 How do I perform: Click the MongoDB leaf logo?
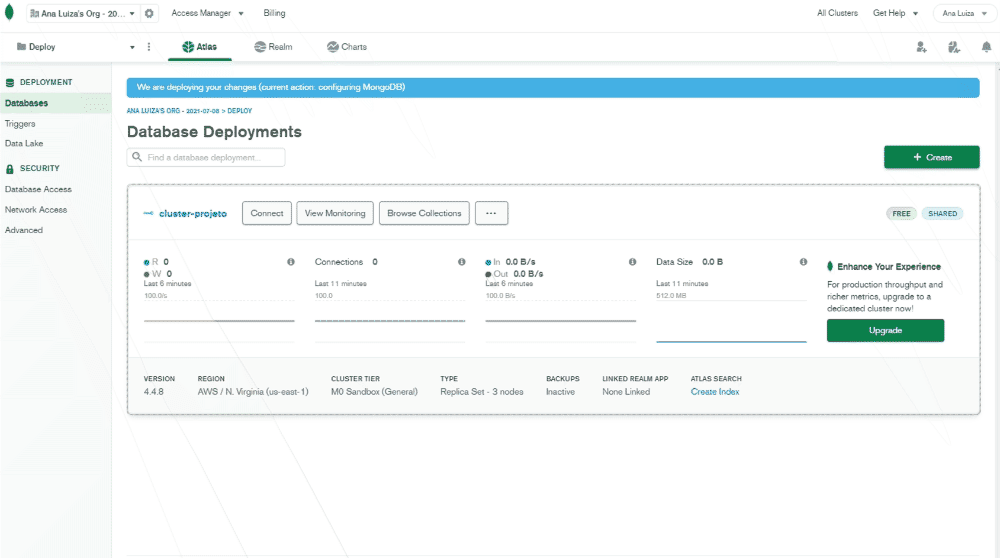coord(9,13)
